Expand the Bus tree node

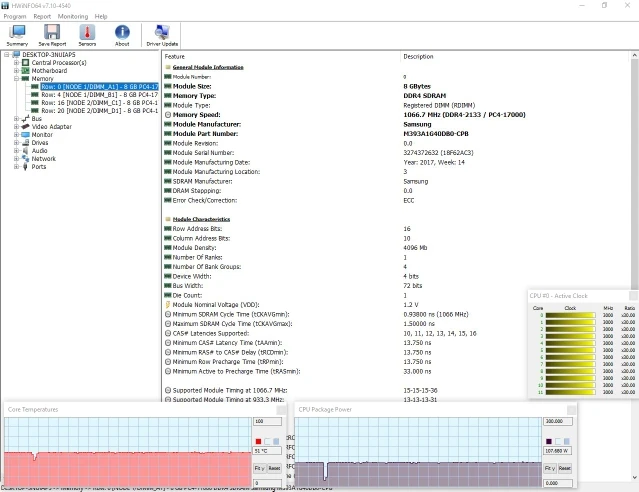[16, 119]
